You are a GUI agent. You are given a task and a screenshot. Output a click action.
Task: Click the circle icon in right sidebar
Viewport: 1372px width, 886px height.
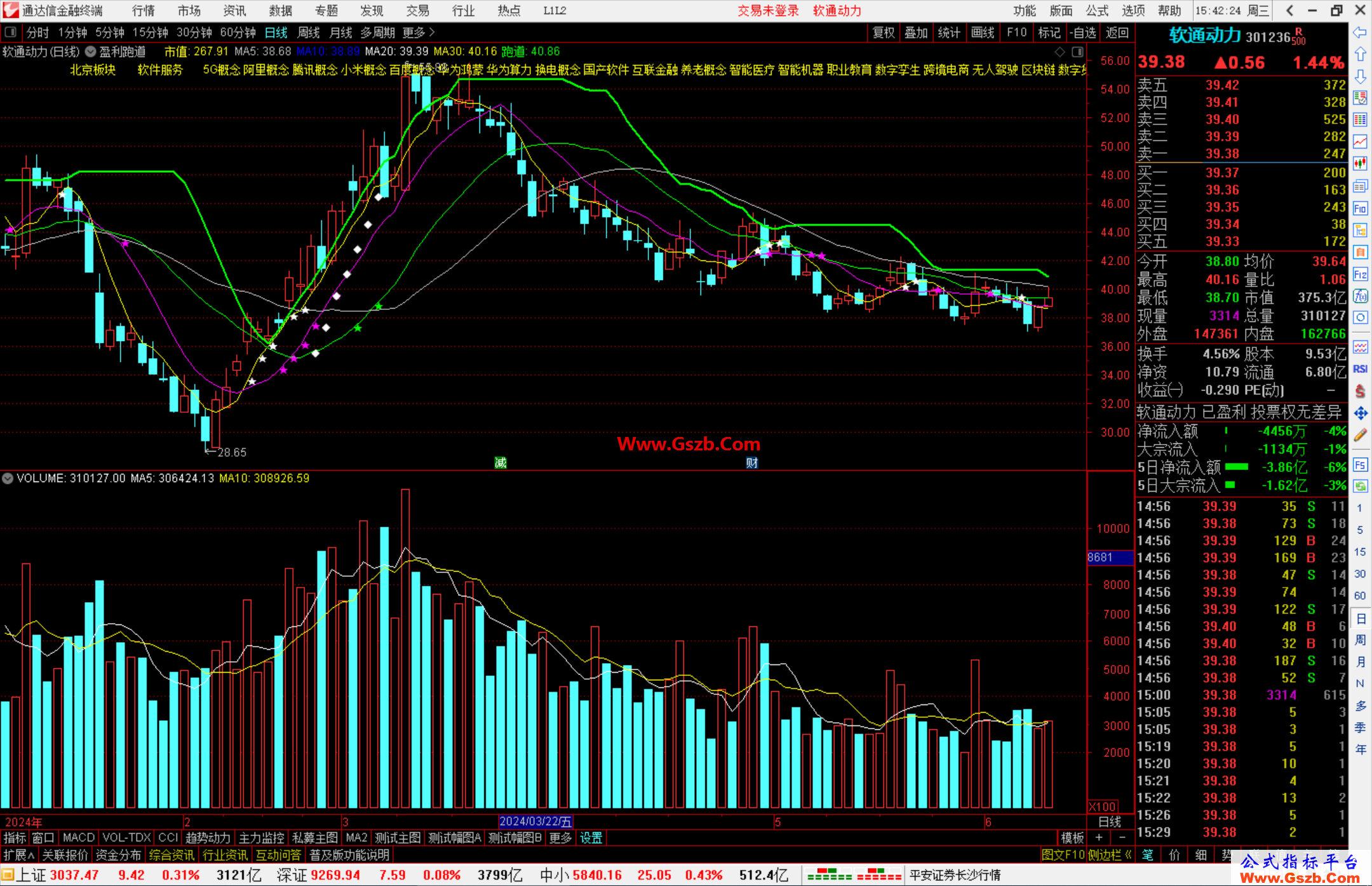pyautogui.click(x=1360, y=318)
